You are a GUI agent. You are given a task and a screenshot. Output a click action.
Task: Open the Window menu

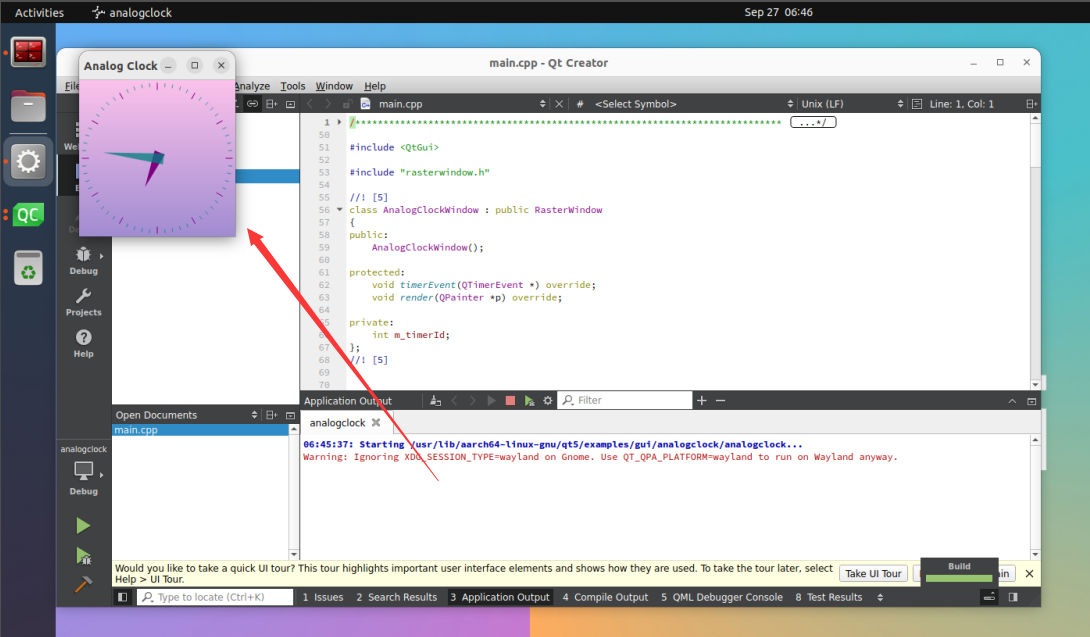point(334,86)
